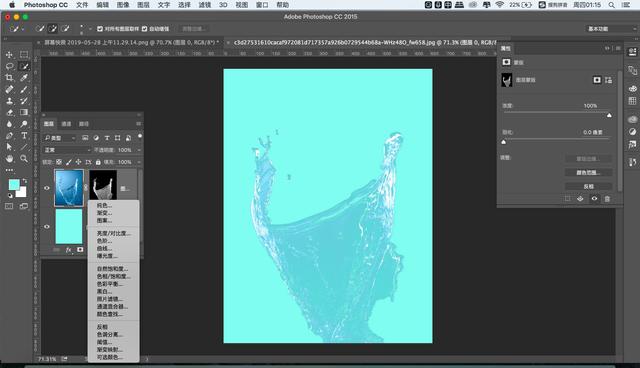Choose Hue/Saturation from the adjustment menu

tap(113, 276)
